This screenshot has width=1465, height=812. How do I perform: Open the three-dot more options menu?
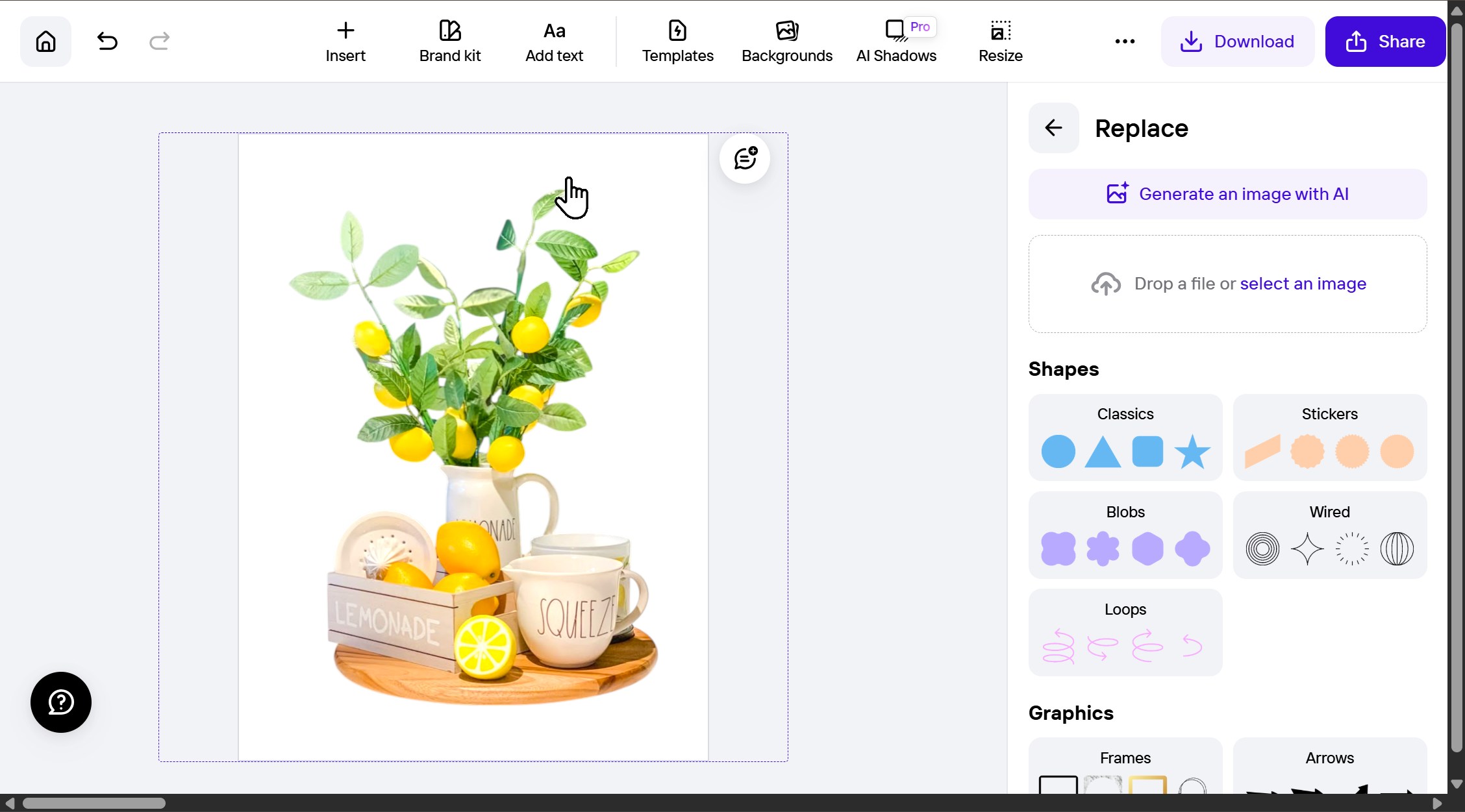pyautogui.click(x=1125, y=42)
